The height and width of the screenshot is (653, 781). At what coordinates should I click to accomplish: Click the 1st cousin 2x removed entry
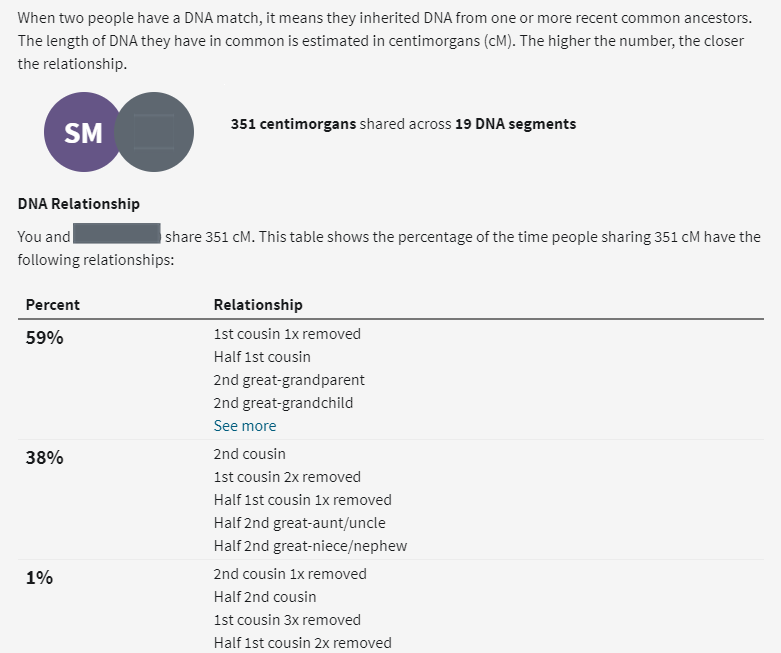(x=287, y=477)
